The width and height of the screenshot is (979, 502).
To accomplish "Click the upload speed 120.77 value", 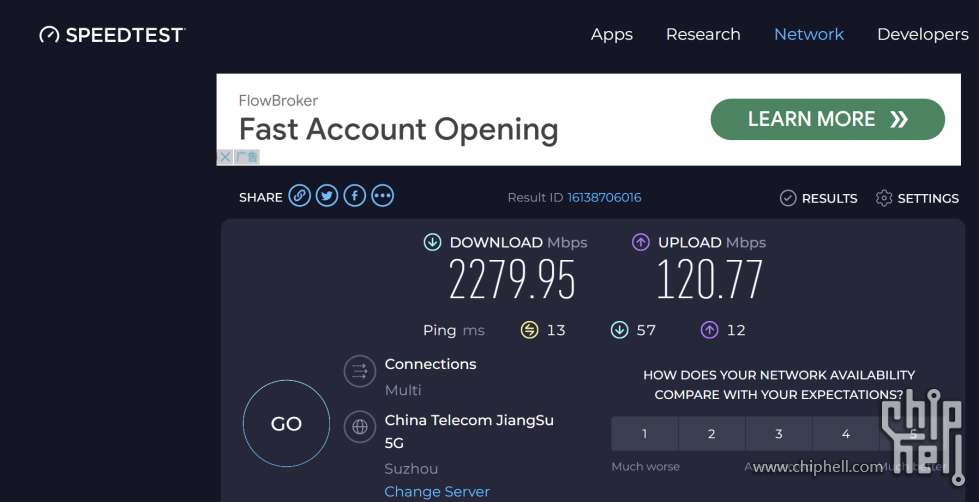I will pyautogui.click(x=710, y=279).
